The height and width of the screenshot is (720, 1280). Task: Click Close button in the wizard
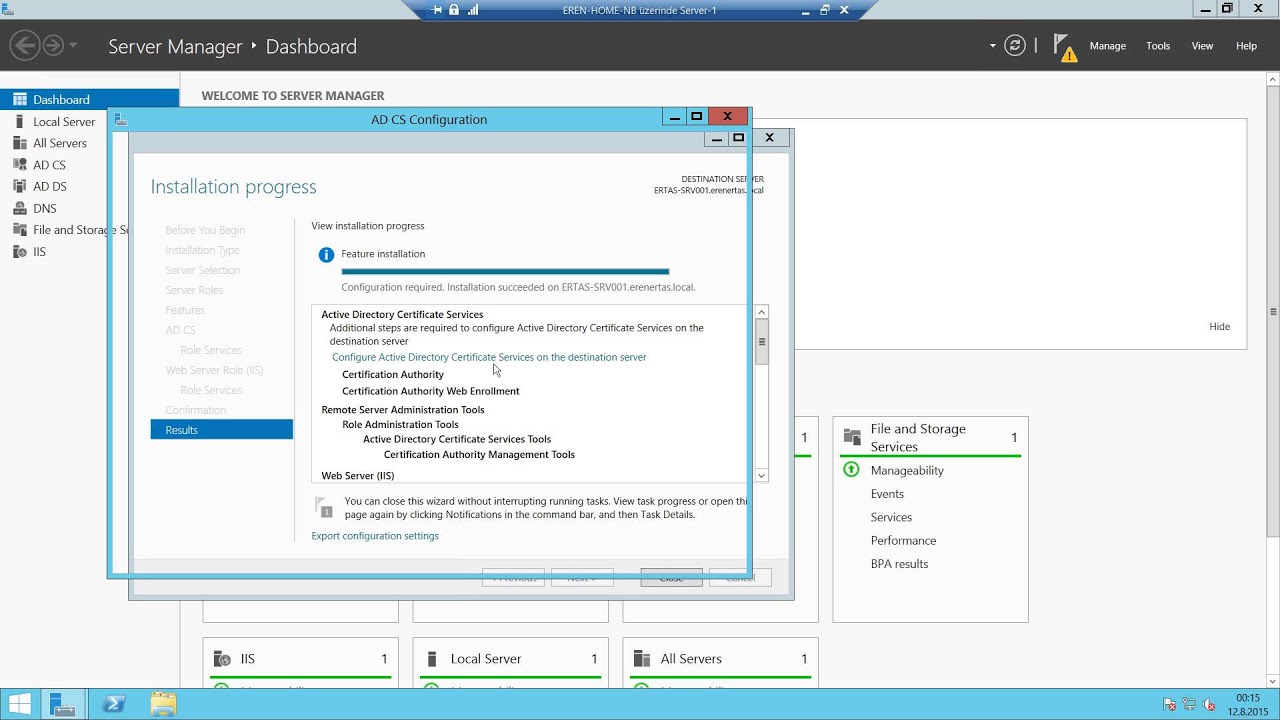671,578
